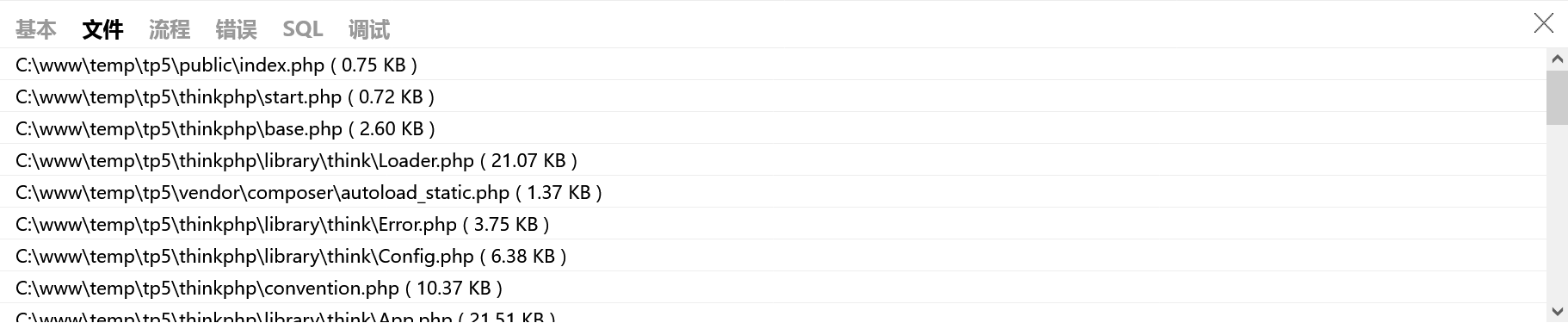Viewport: 1568px width, 323px height.
Task: Open the 调试 tab
Action: (369, 29)
